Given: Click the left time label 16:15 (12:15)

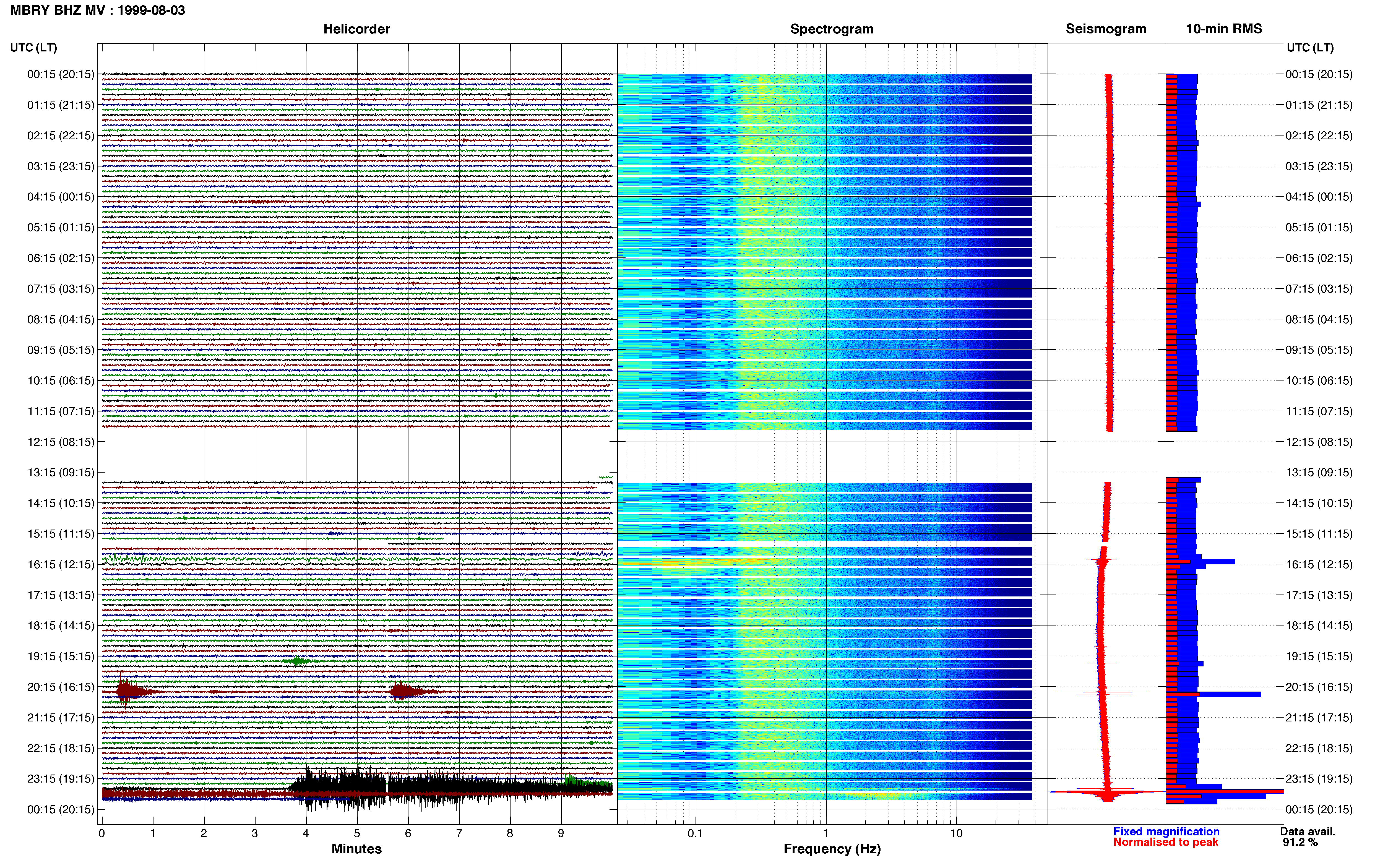Looking at the screenshot, I should tap(61, 564).
